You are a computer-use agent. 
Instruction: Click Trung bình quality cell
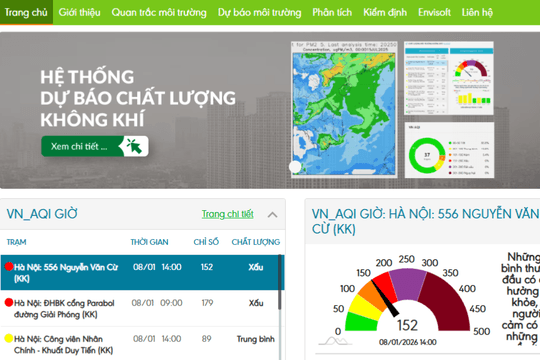(x=256, y=339)
